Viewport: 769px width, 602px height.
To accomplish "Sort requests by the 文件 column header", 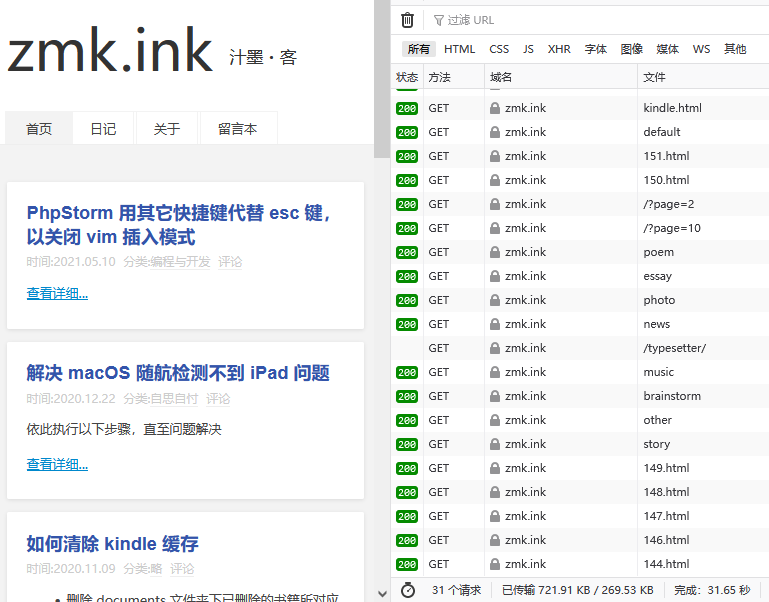I will click(654, 77).
